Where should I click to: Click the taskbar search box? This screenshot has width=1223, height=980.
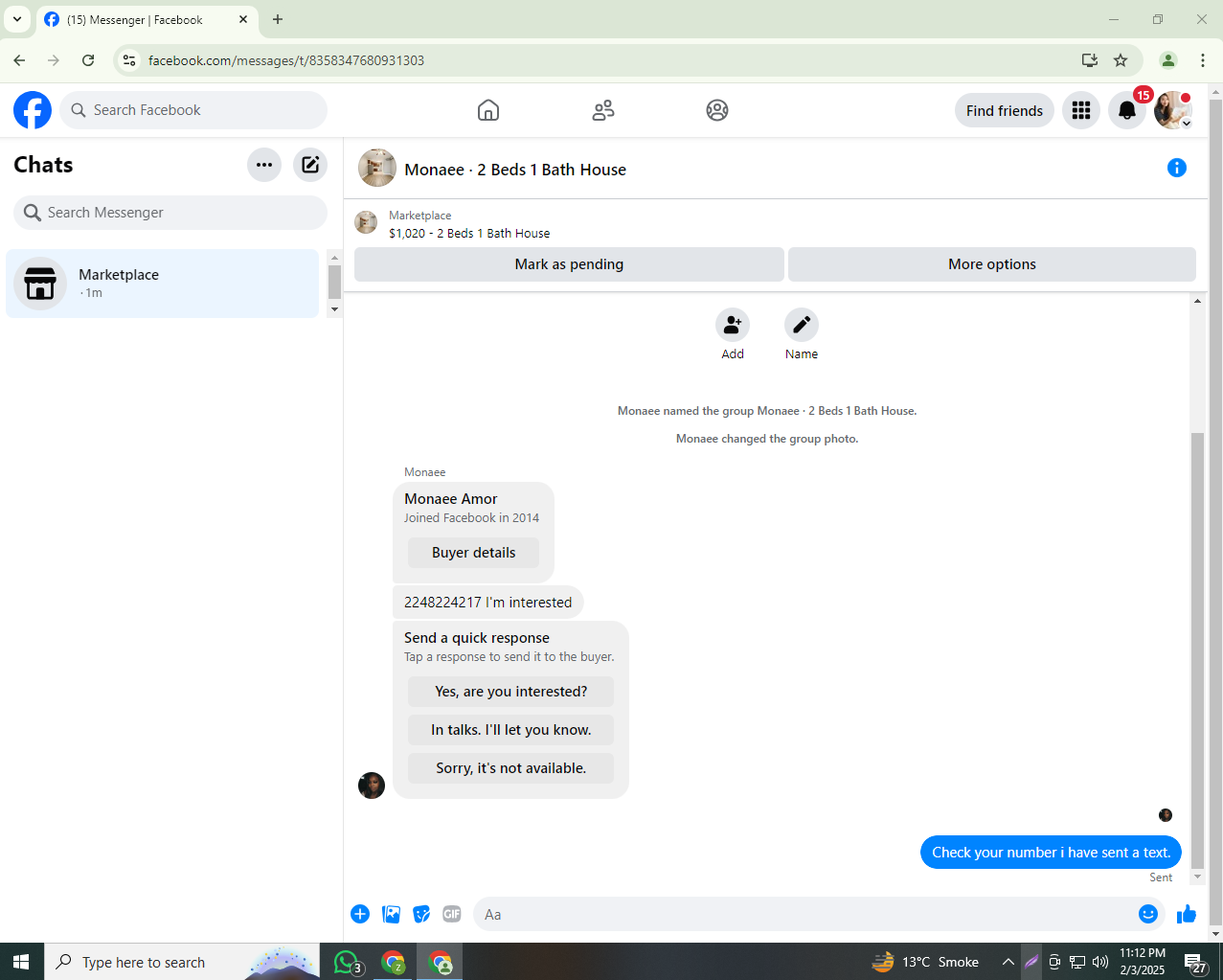coord(182,962)
